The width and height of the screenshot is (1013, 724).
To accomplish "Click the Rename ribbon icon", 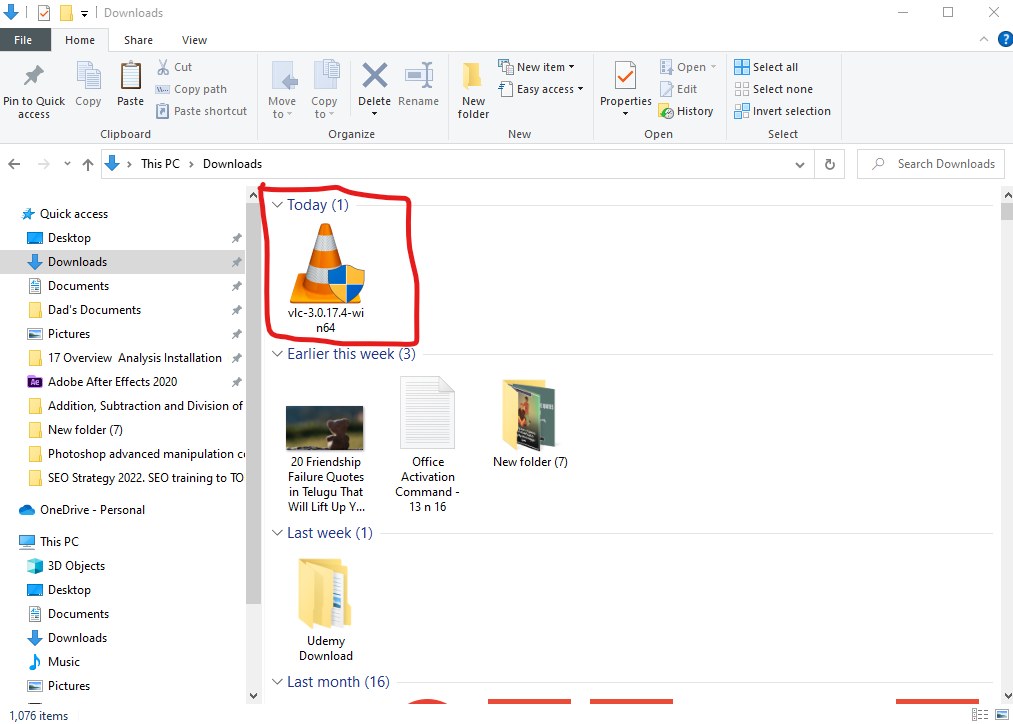I will pos(419,76).
